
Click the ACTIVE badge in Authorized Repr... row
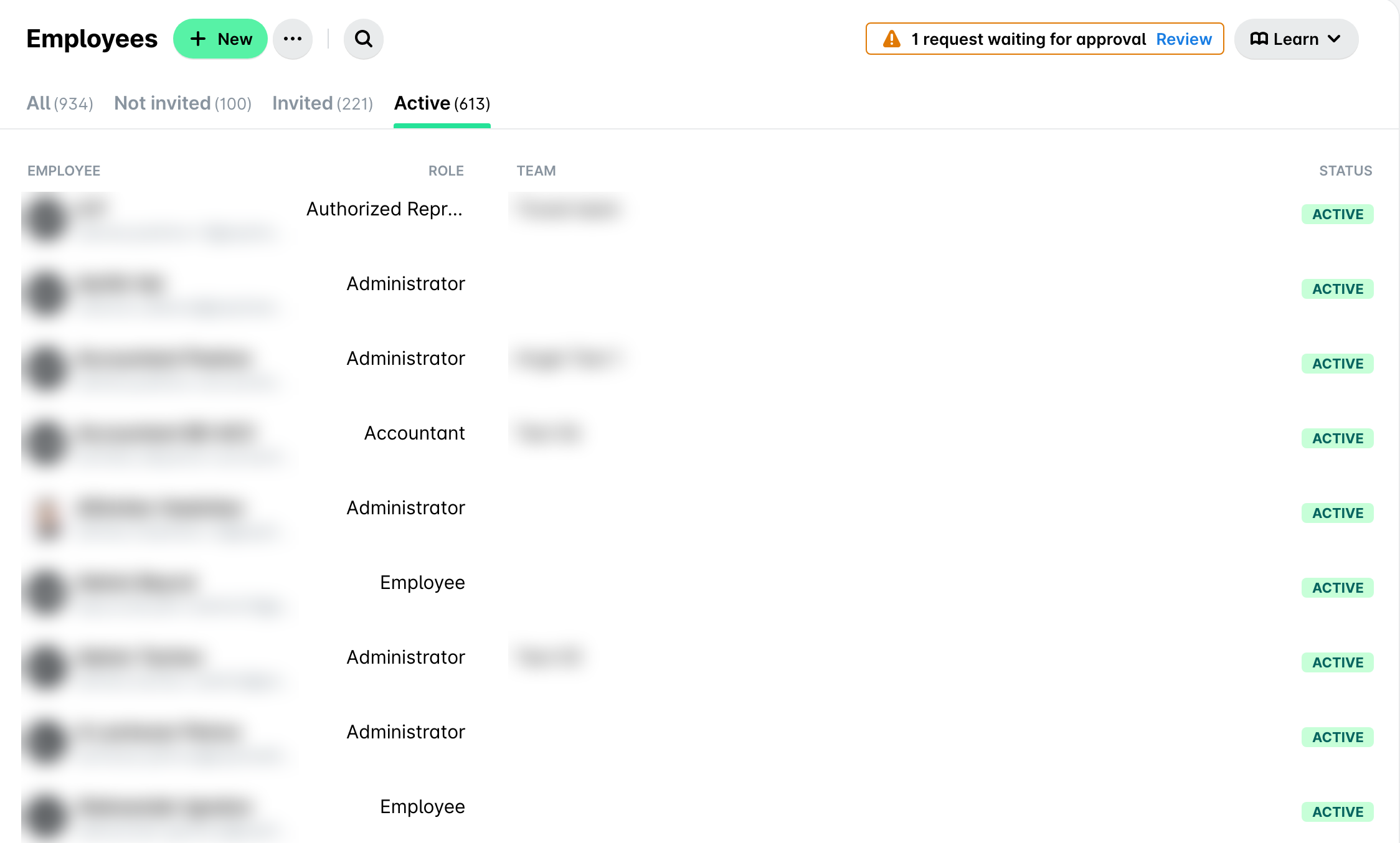coord(1338,214)
